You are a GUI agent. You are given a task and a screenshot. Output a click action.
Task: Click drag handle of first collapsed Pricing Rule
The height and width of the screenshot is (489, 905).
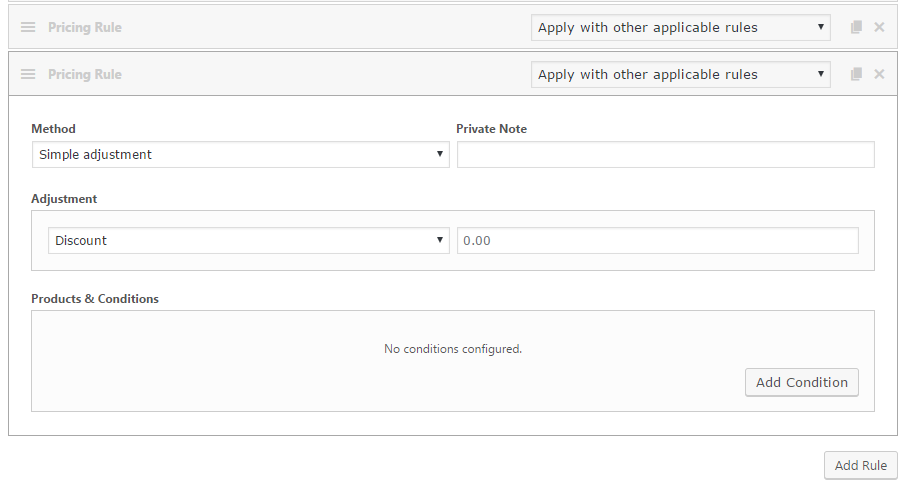(x=28, y=27)
